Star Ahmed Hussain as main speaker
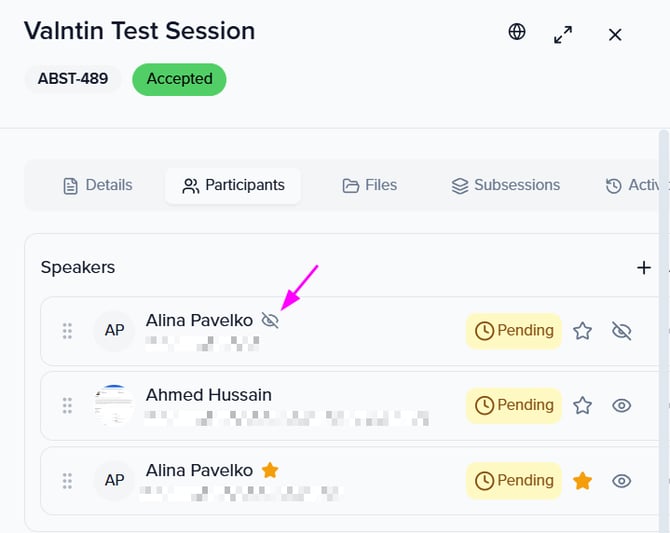The height and width of the screenshot is (533, 670). pos(583,405)
